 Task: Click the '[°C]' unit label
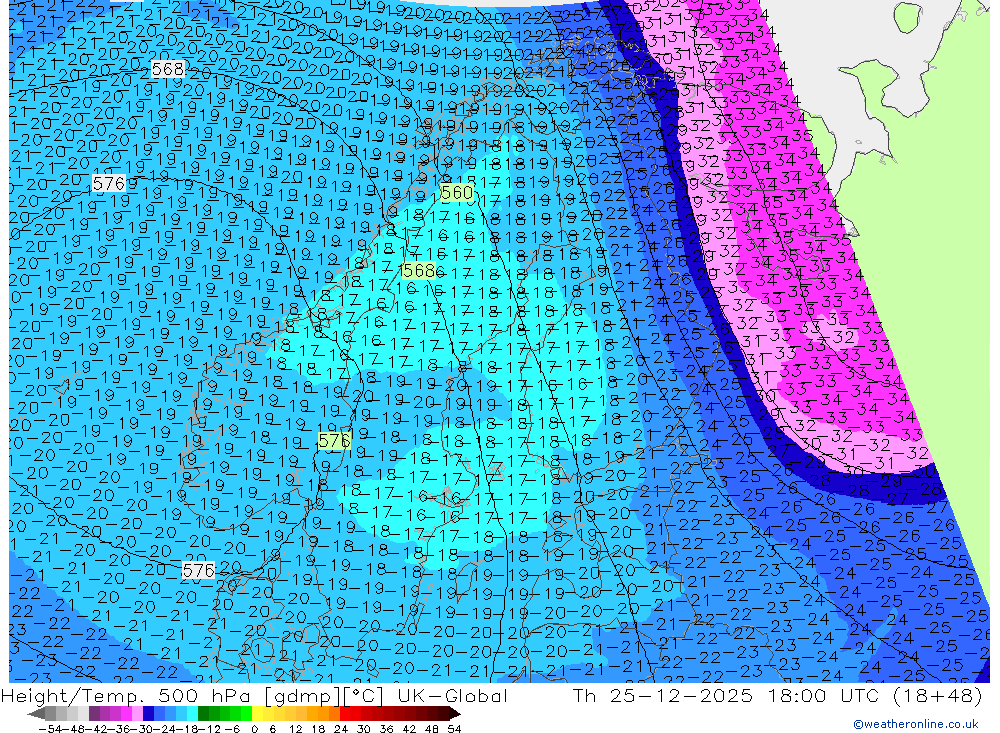point(363,696)
